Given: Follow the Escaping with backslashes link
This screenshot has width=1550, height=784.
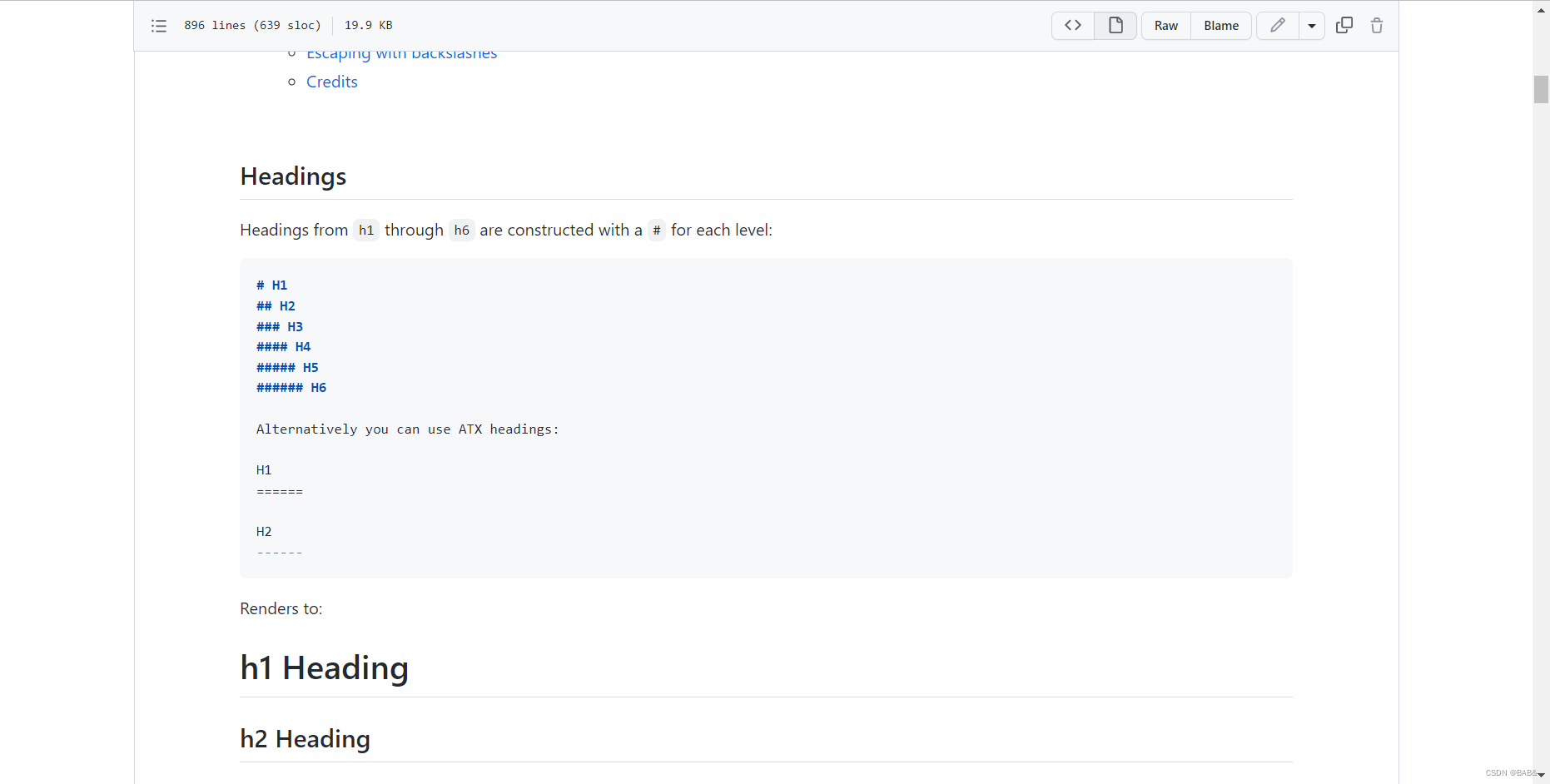Looking at the screenshot, I should (x=401, y=54).
